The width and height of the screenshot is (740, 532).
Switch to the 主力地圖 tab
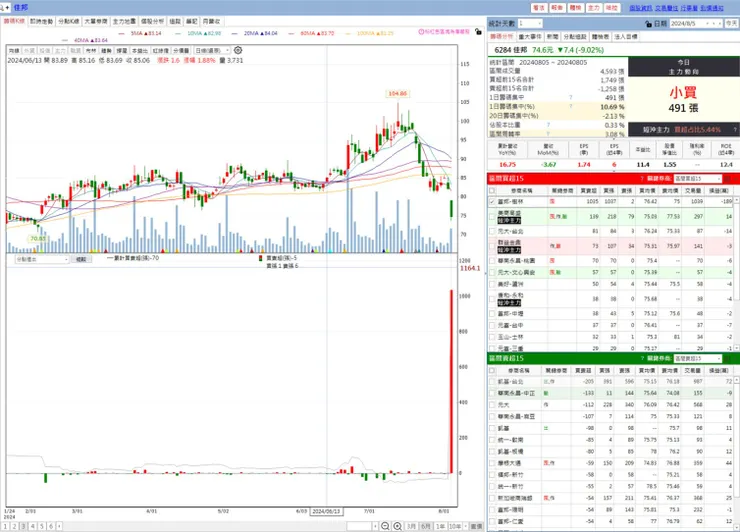pyautogui.click(x=124, y=22)
